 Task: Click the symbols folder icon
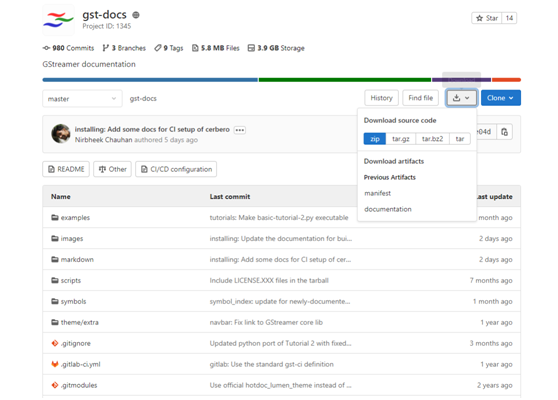(54, 301)
